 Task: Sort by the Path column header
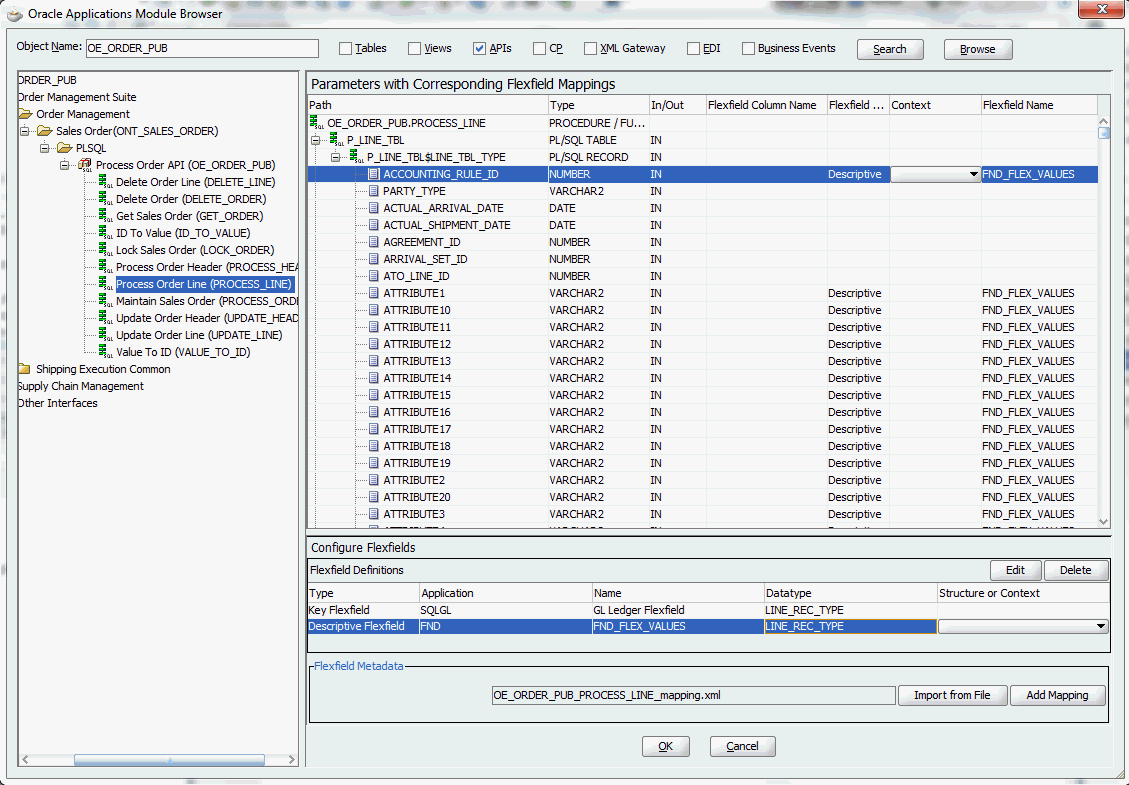[x=428, y=105]
